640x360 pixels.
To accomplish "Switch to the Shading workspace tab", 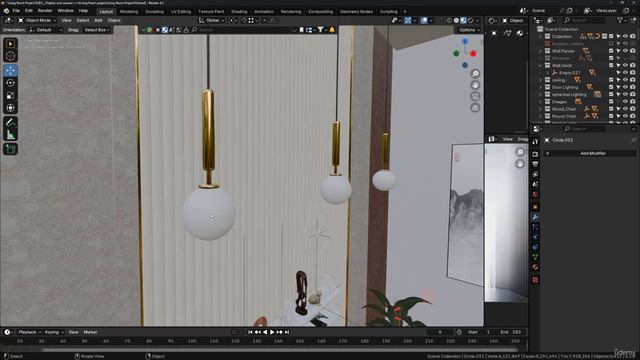I will click(239, 11).
